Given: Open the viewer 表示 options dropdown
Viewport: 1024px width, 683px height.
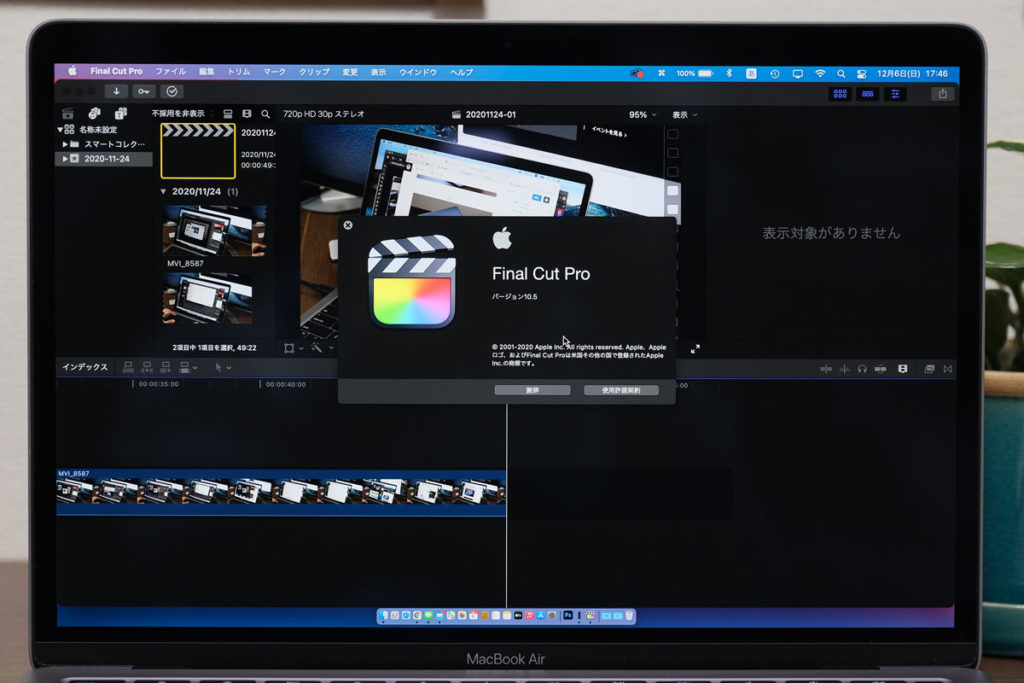Looking at the screenshot, I should 685,114.
